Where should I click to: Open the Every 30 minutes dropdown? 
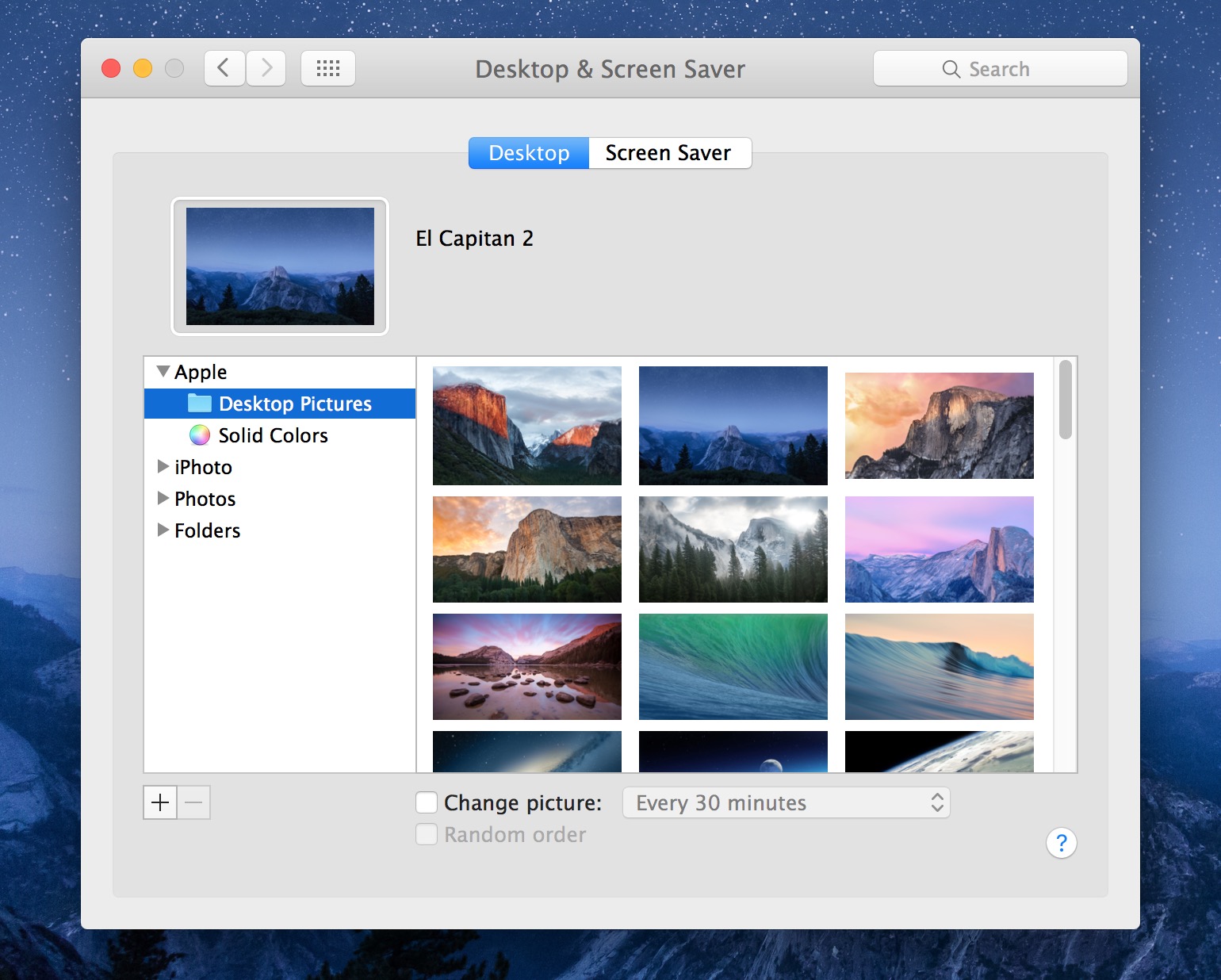pyautogui.click(x=785, y=802)
